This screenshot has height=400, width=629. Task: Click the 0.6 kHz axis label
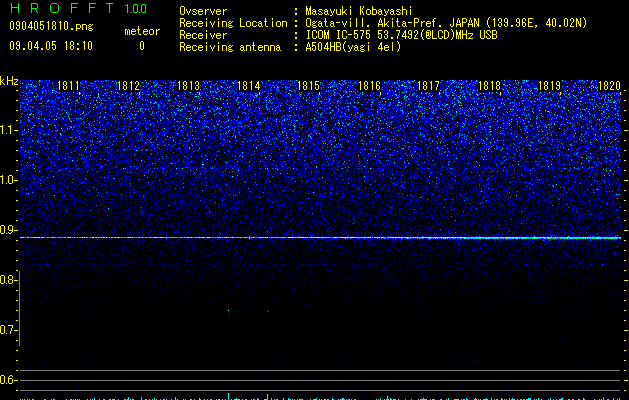[8, 380]
